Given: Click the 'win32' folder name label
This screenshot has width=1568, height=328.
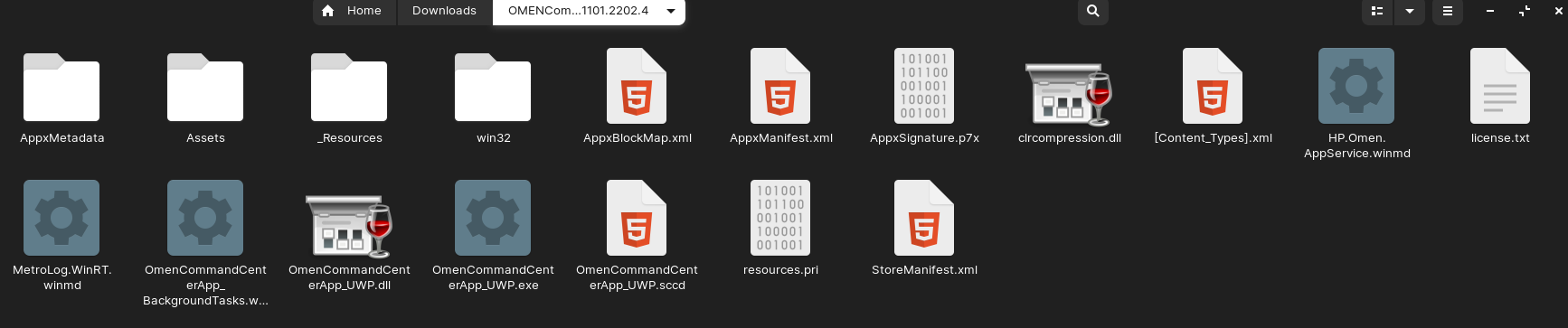Looking at the screenshot, I should pos(493,138).
